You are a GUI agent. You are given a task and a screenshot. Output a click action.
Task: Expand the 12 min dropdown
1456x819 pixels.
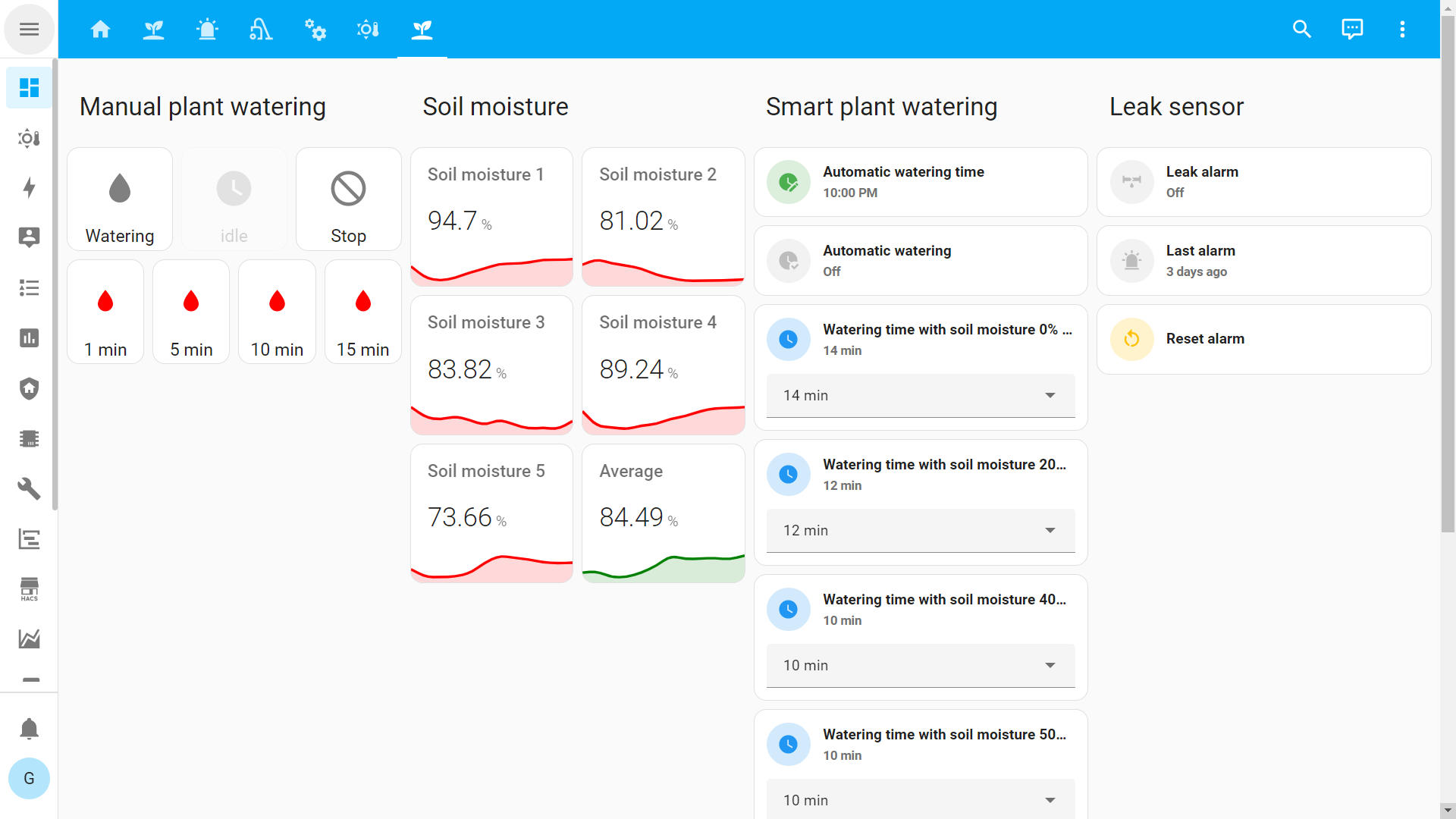[920, 531]
